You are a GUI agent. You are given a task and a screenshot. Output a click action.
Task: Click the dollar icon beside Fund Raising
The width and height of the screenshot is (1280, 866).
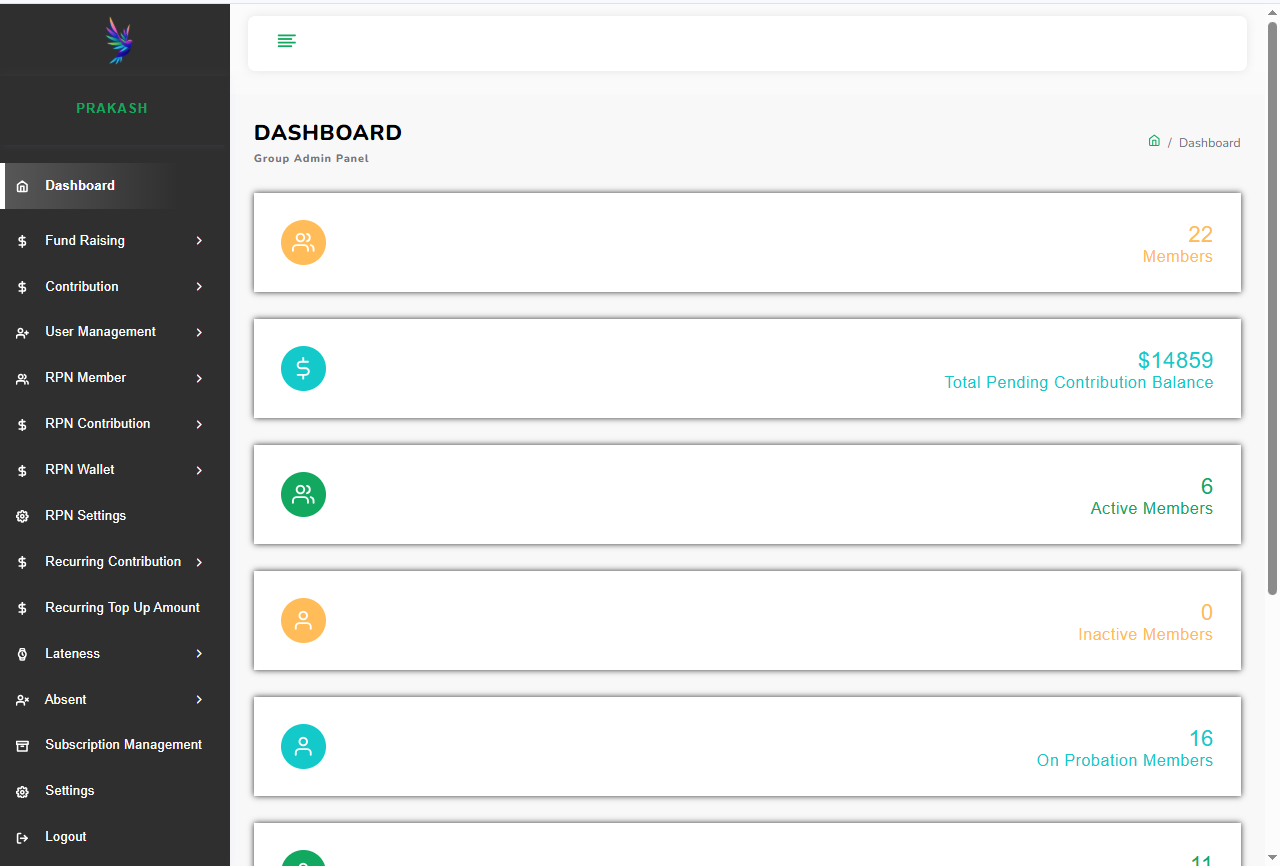[22, 241]
